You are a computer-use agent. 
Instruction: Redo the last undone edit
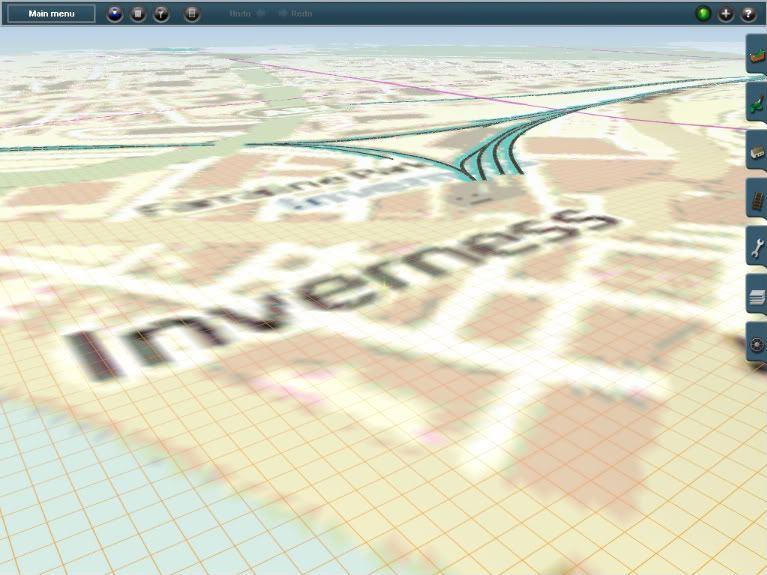(x=295, y=14)
